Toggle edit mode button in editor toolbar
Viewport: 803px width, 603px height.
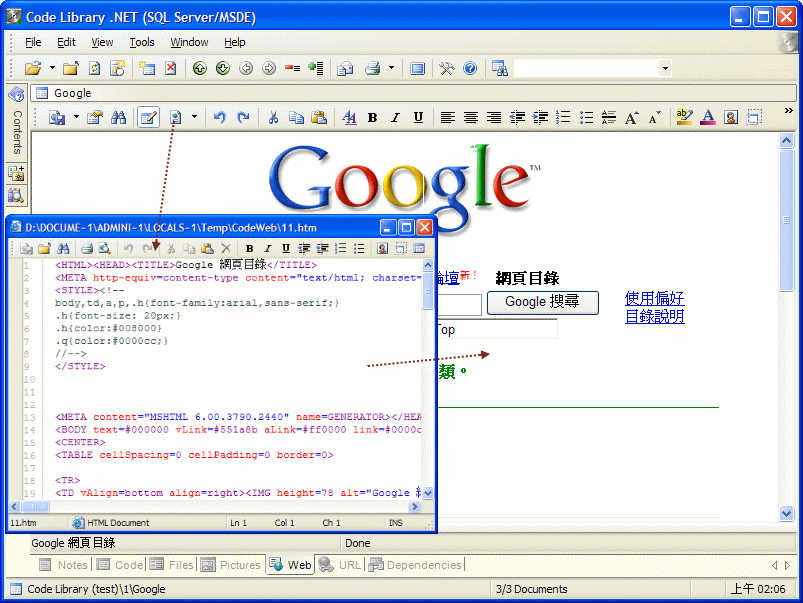point(148,117)
